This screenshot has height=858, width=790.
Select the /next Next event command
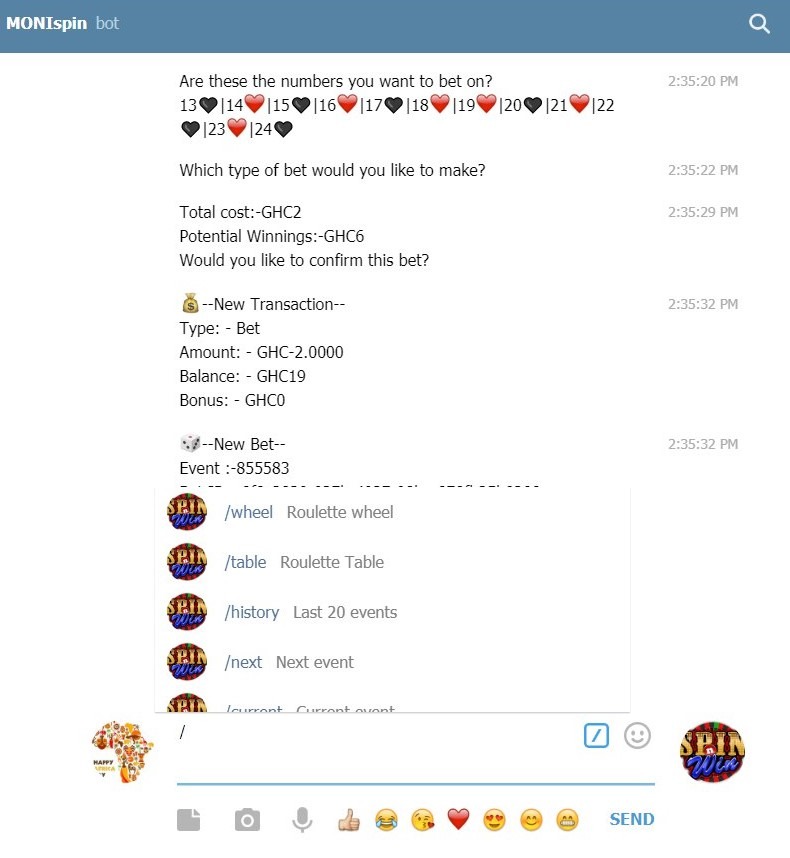click(x=392, y=662)
